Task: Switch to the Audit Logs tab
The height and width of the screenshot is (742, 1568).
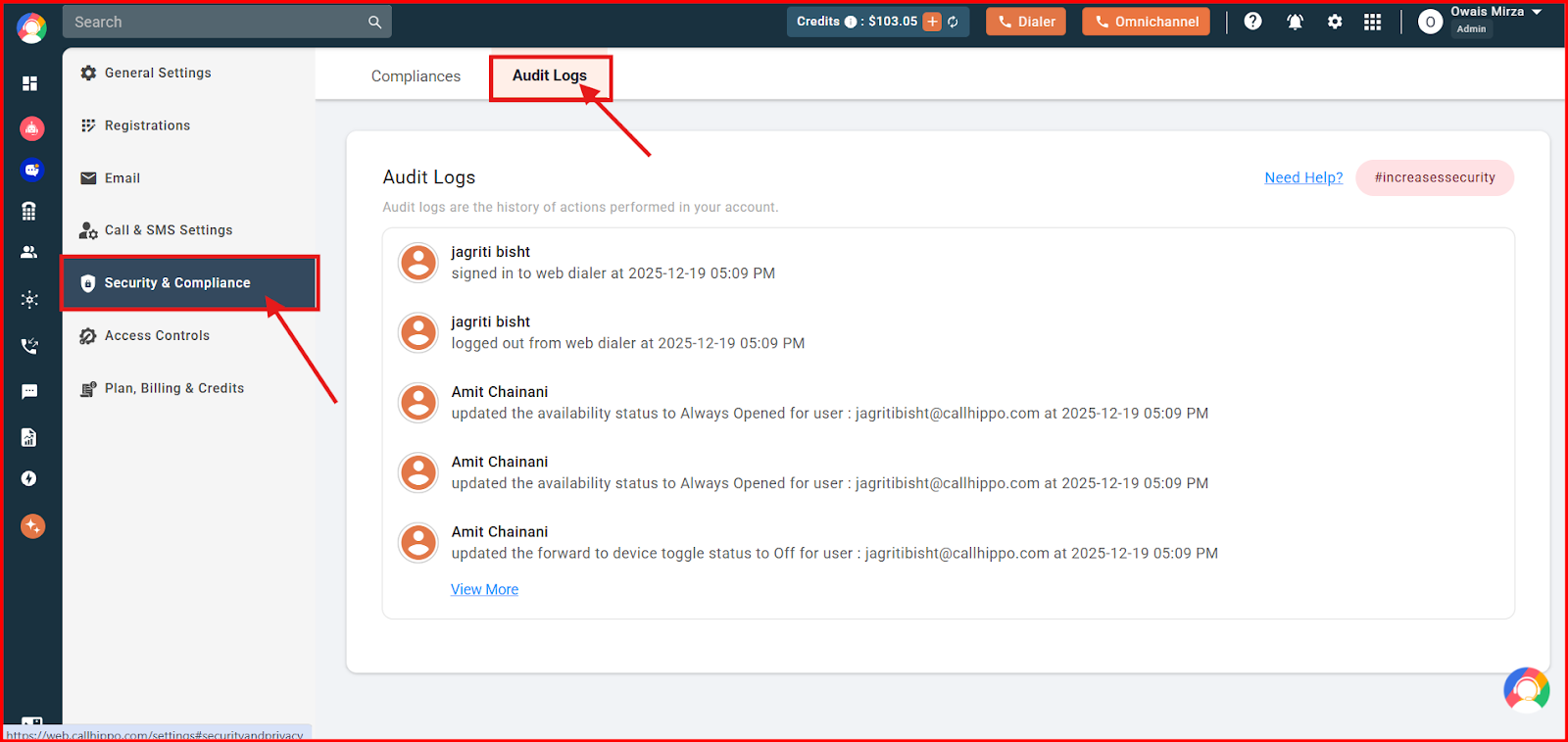Action: click(x=550, y=75)
